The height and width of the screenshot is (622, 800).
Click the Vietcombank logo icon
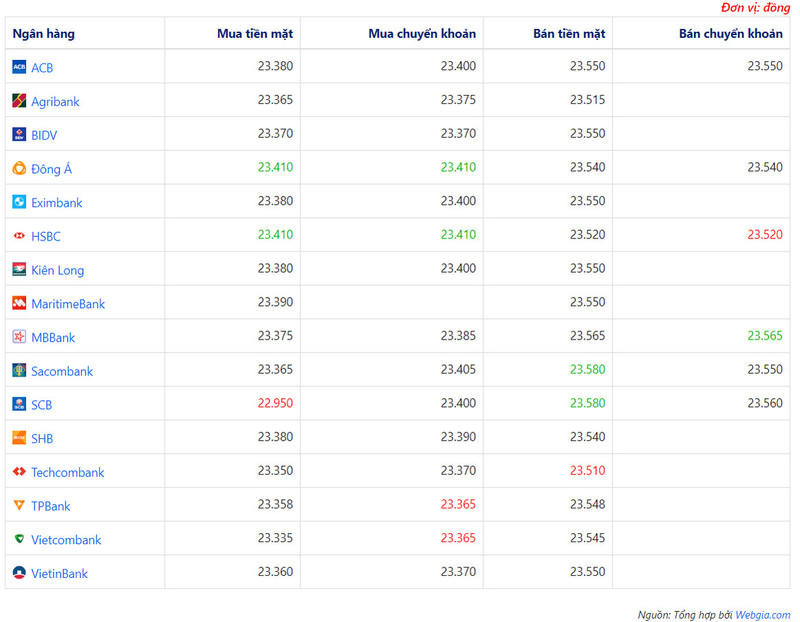(x=19, y=540)
